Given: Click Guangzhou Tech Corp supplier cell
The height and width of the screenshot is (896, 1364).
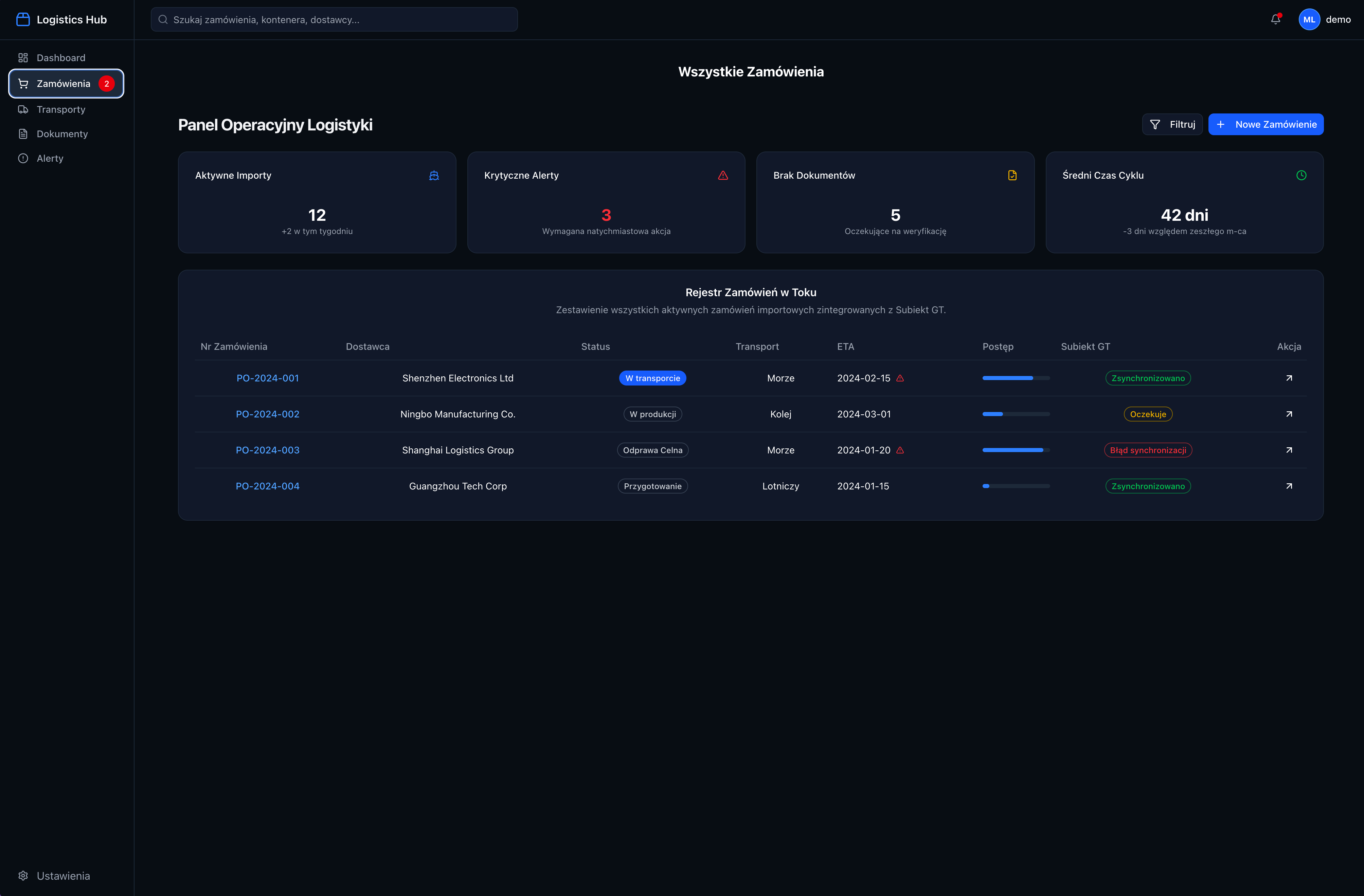Looking at the screenshot, I should click(458, 486).
